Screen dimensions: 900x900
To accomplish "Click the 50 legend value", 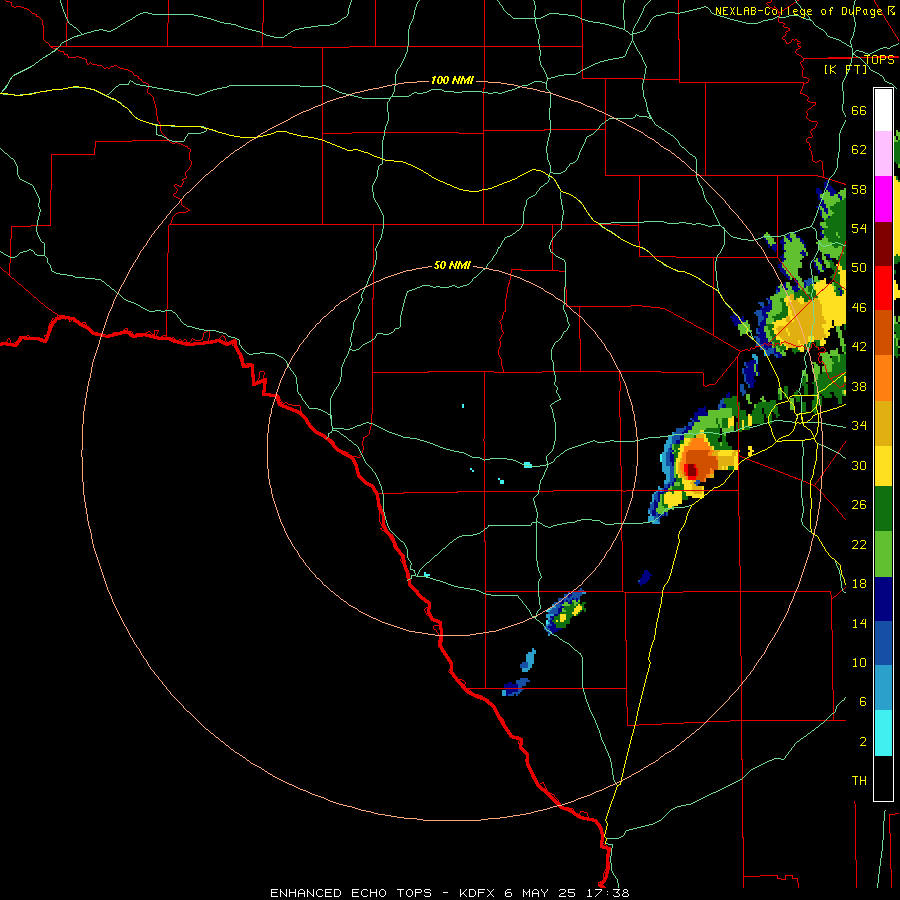I will click(x=859, y=267).
